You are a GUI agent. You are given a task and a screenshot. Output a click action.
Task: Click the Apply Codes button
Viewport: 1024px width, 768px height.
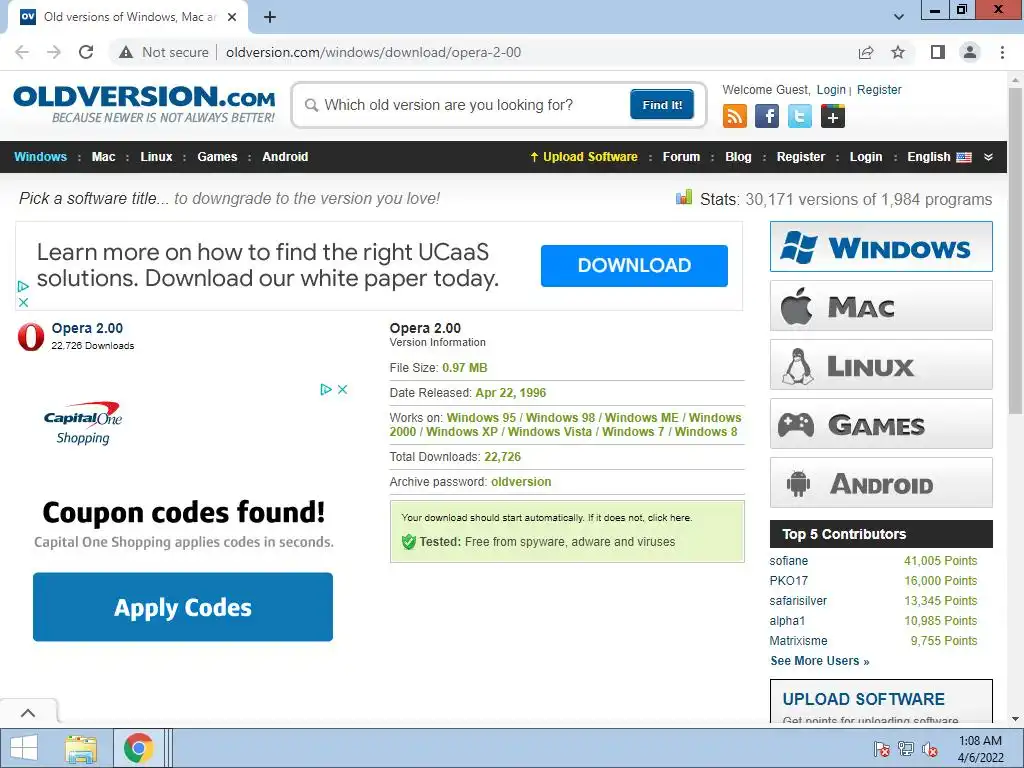pyautogui.click(x=183, y=607)
